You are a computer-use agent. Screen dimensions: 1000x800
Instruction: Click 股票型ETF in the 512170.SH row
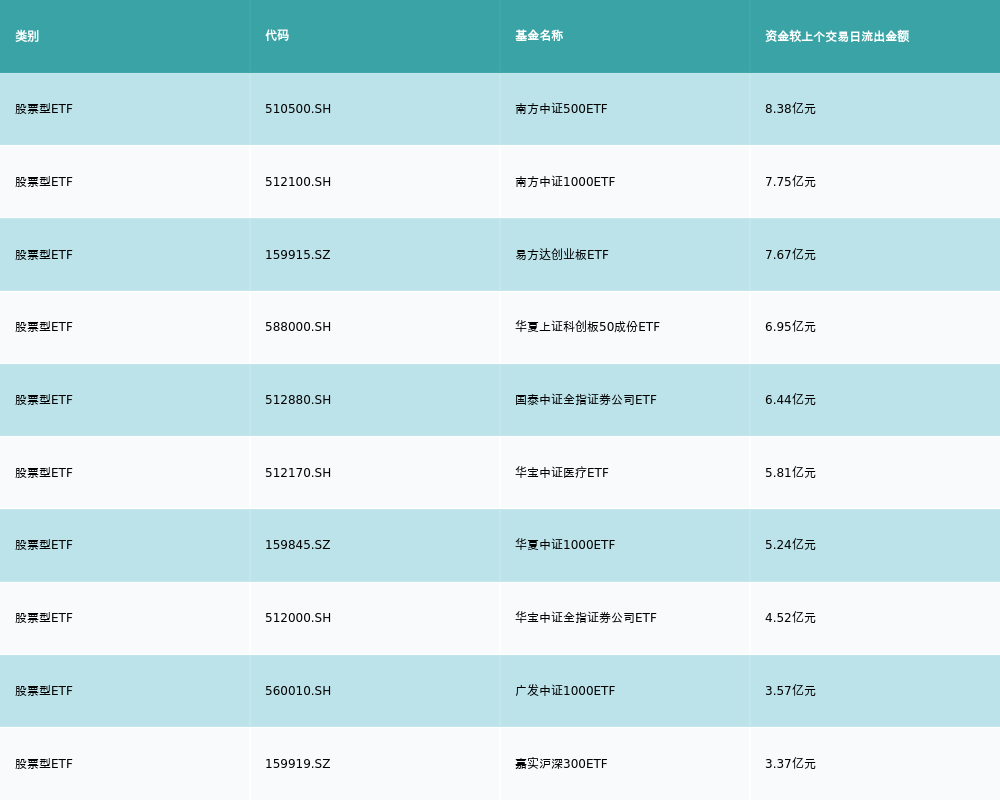(x=44, y=473)
